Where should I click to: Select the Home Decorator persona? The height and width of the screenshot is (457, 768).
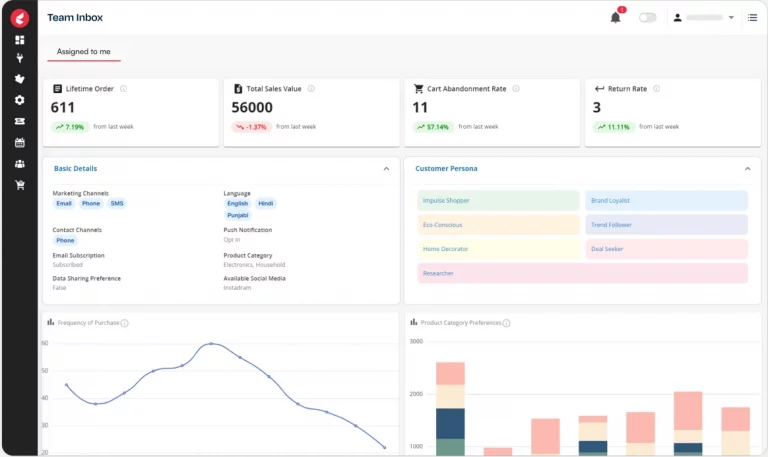point(499,249)
